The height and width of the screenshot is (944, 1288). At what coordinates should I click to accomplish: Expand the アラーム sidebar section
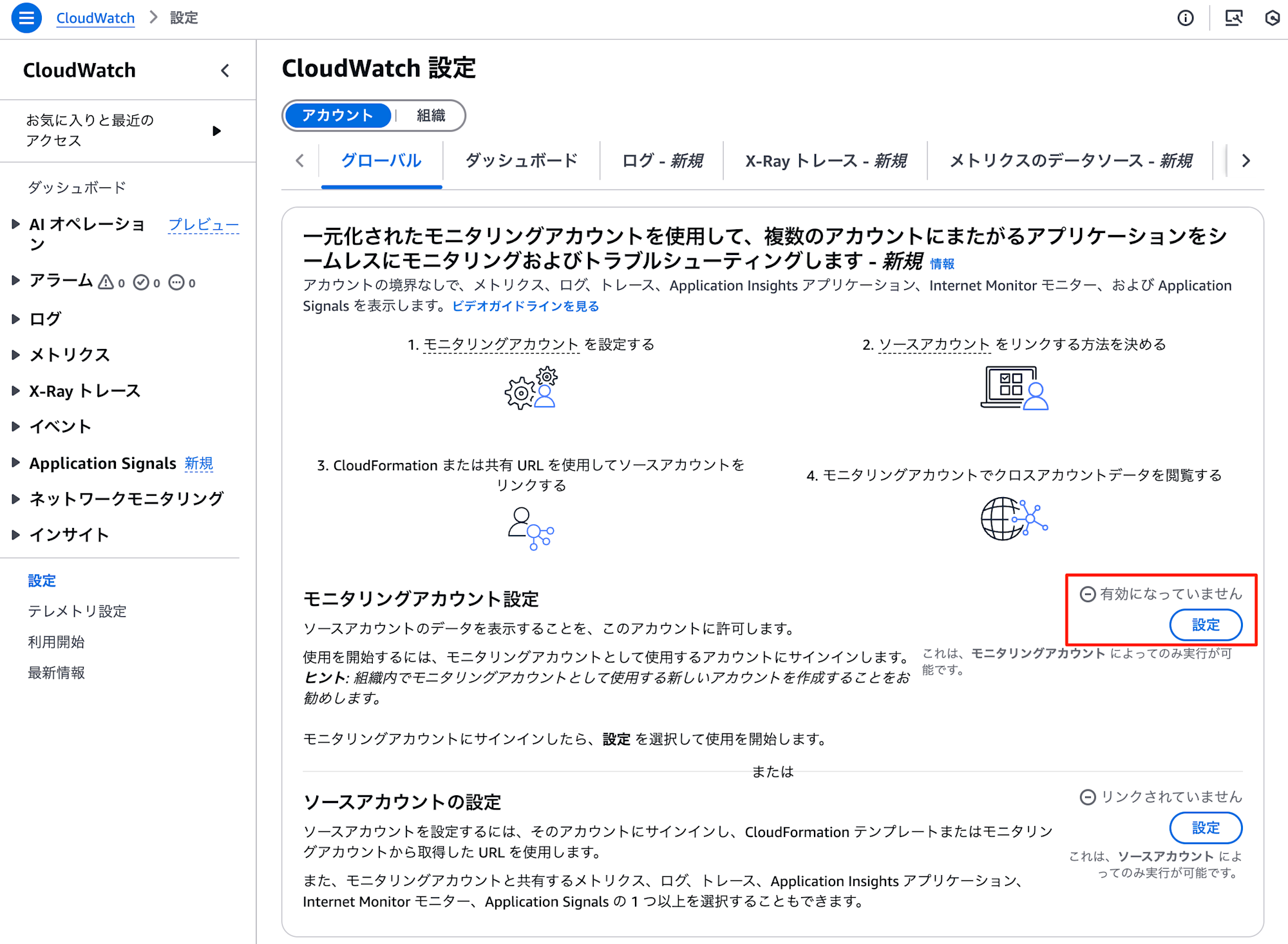pyautogui.click(x=16, y=280)
